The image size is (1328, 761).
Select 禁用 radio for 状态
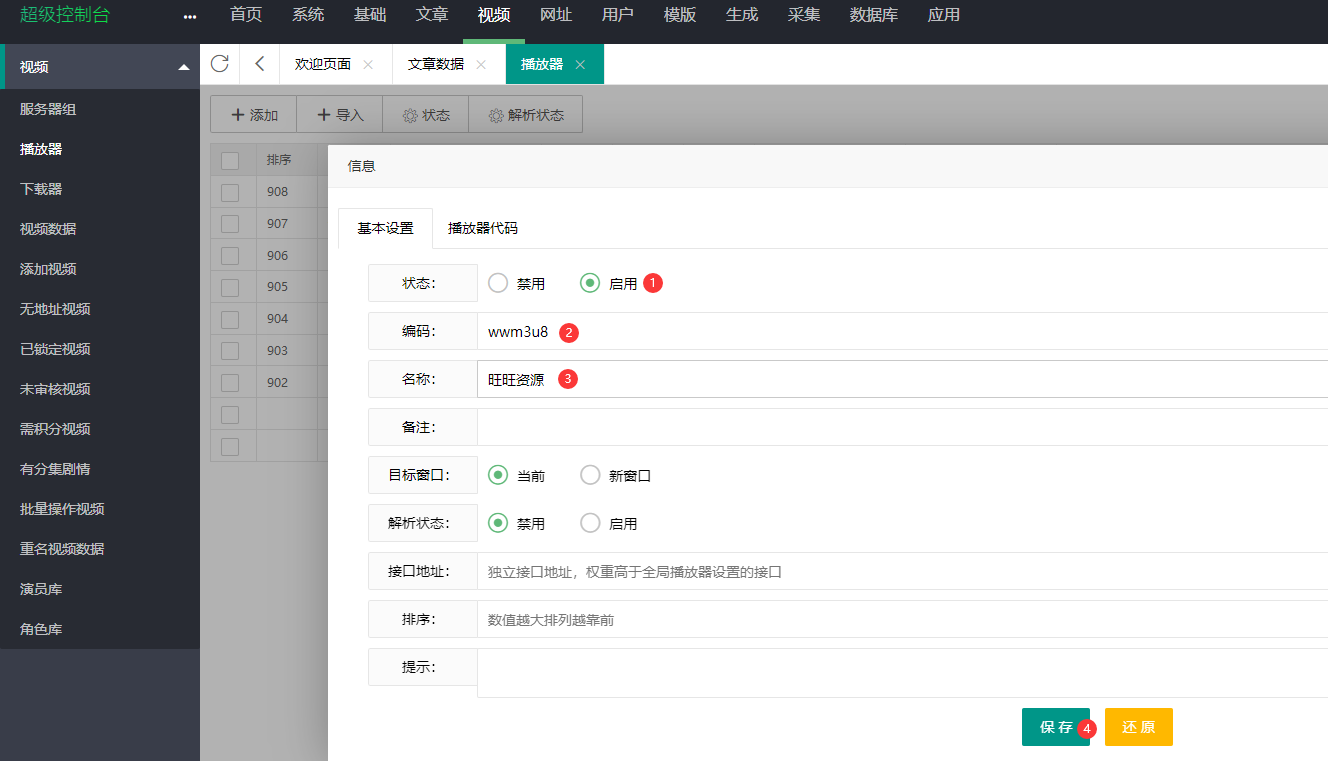coord(498,283)
